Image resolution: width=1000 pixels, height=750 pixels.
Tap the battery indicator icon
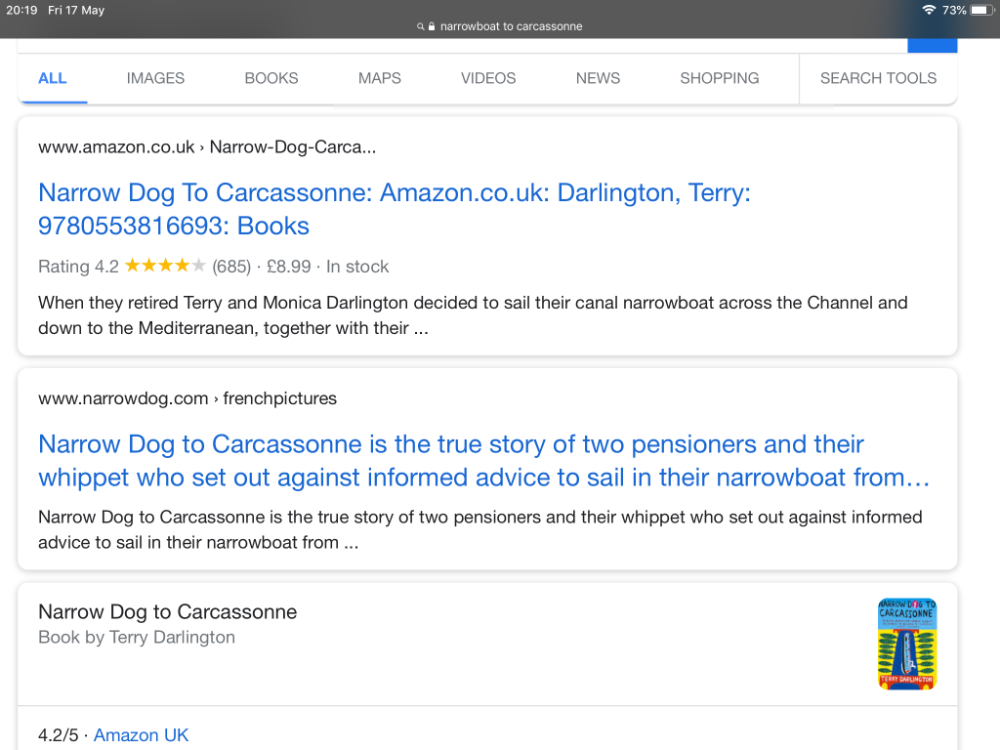[x=982, y=10]
